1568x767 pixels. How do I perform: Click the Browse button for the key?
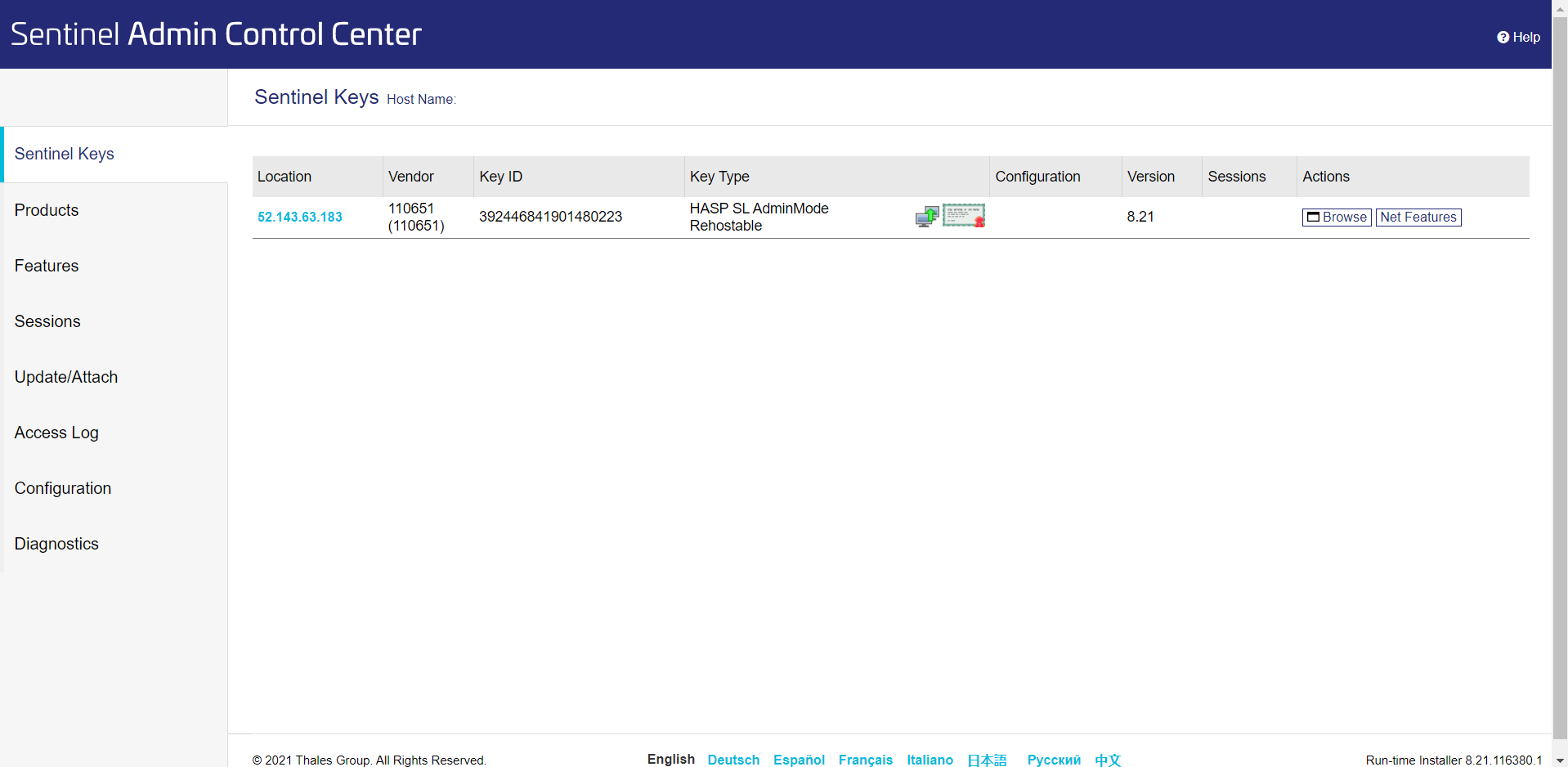click(x=1336, y=217)
